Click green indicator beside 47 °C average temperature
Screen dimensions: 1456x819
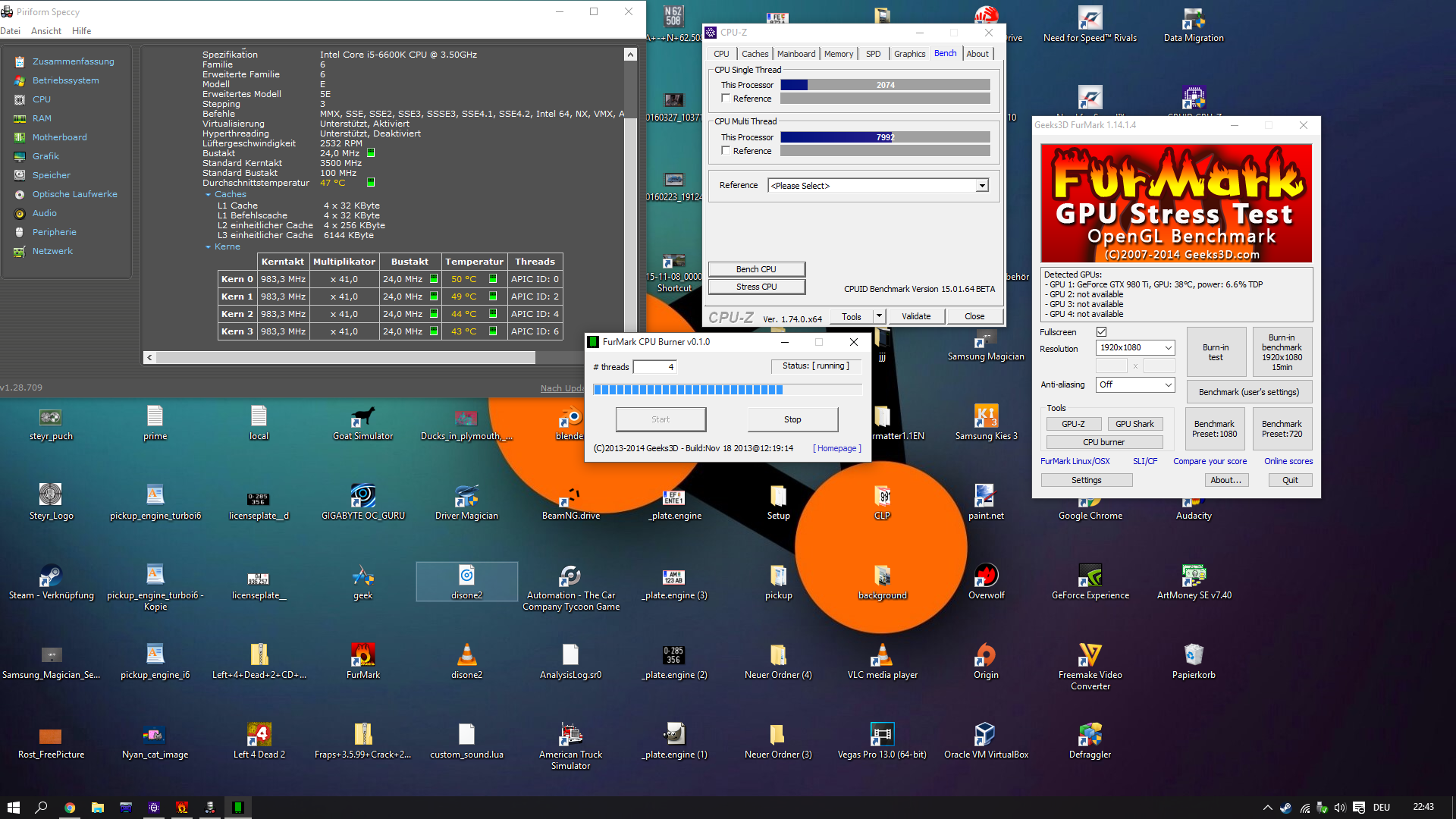pyautogui.click(x=371, y=183)
